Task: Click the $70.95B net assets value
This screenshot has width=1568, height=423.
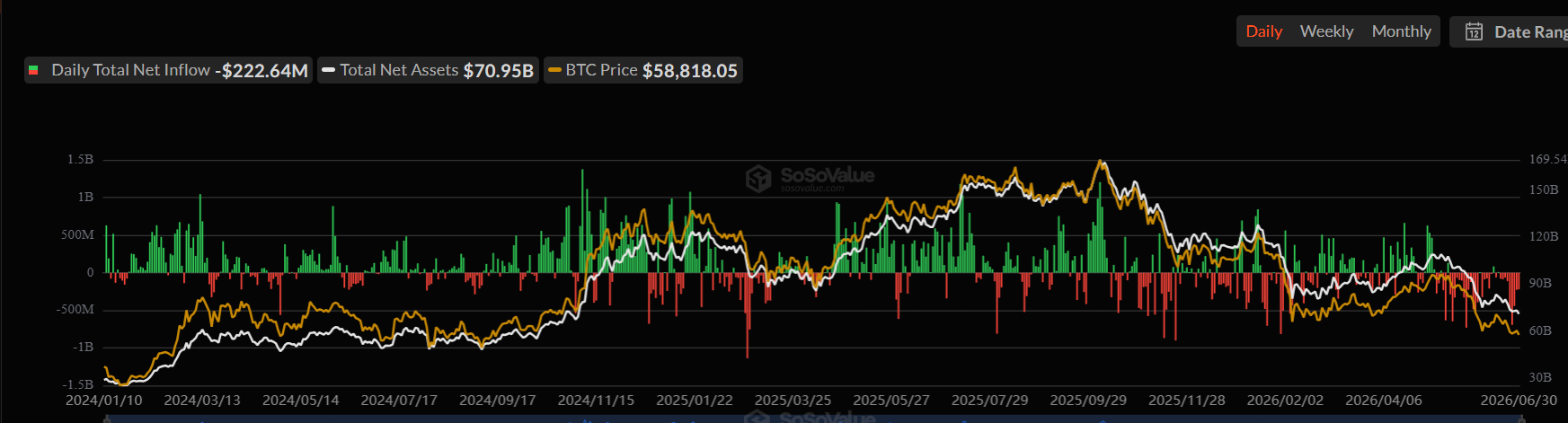Action: pyautogui.click(x=499, y=70)
